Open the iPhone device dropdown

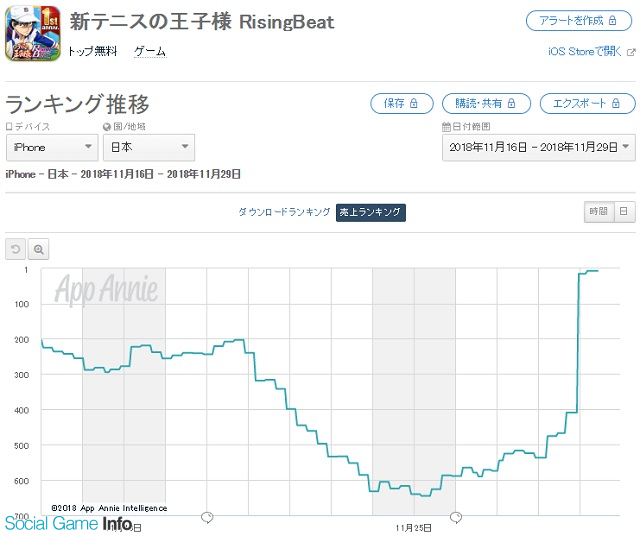[52, 147]
